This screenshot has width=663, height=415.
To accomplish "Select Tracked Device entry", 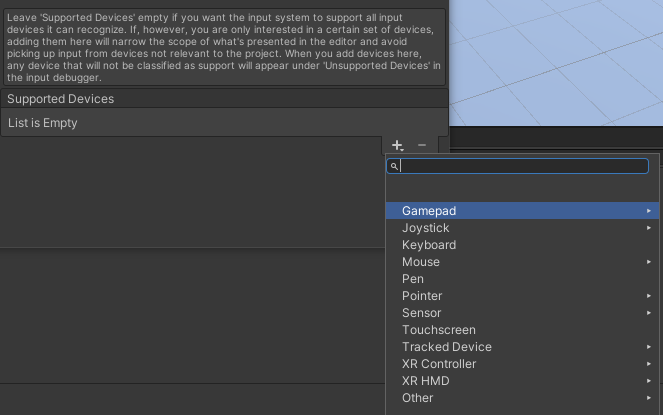I will point(523,346).
